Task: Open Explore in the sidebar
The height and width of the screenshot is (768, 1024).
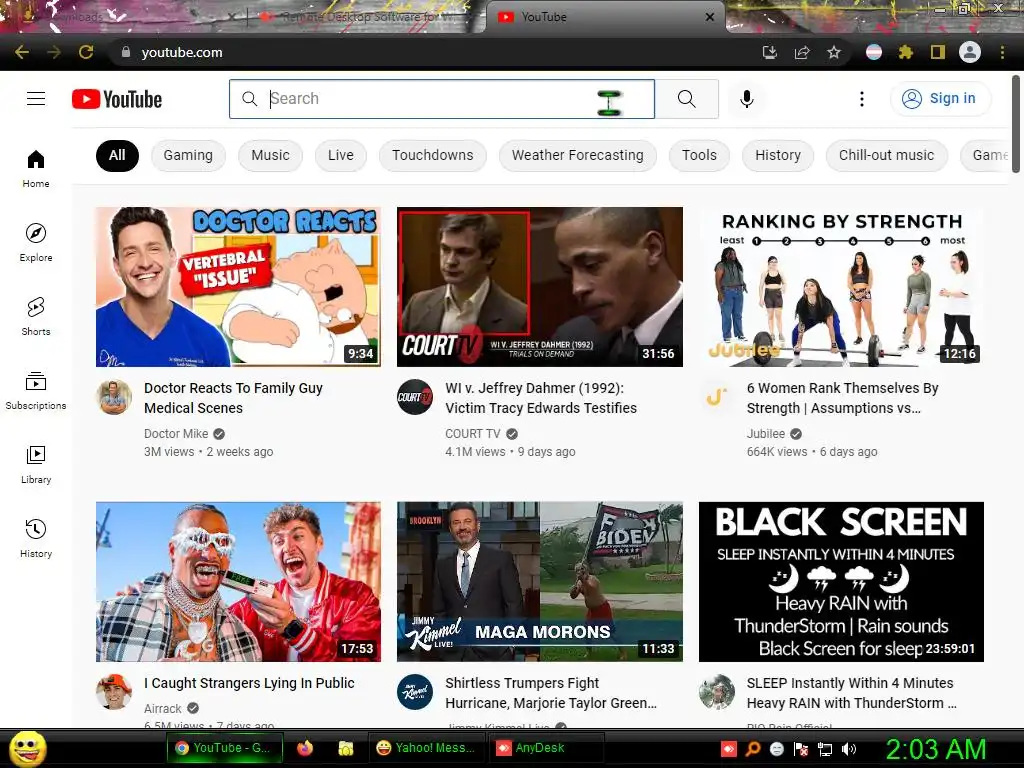Action: (36, 242)
